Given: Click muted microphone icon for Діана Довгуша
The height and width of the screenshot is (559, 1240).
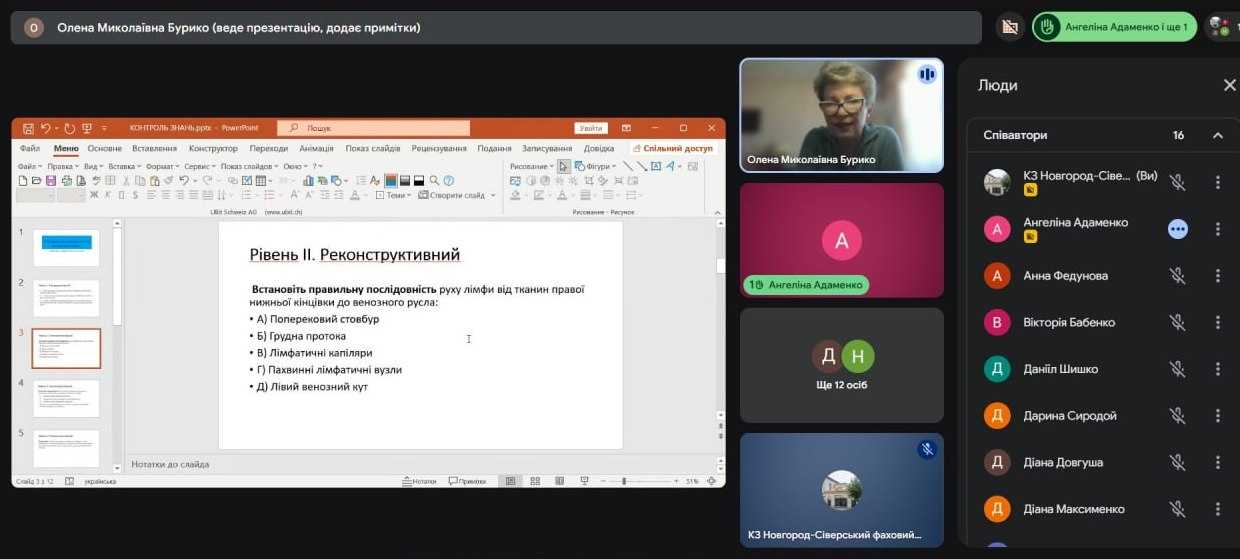Looking at the screenshot, I should click(x=1178, y=462).
